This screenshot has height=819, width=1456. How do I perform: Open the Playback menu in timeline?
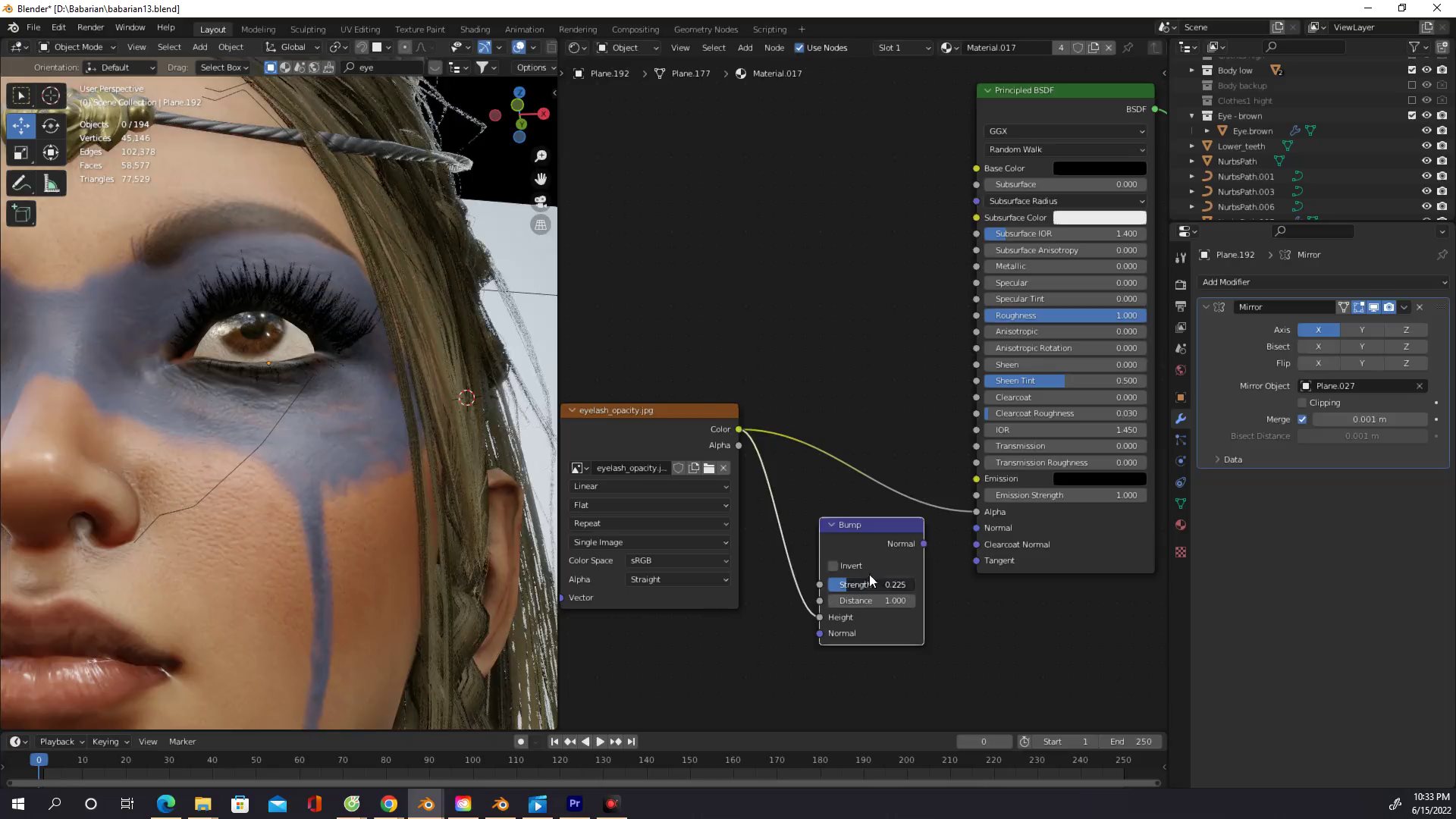pyautogui.click(x=61, y=742)
